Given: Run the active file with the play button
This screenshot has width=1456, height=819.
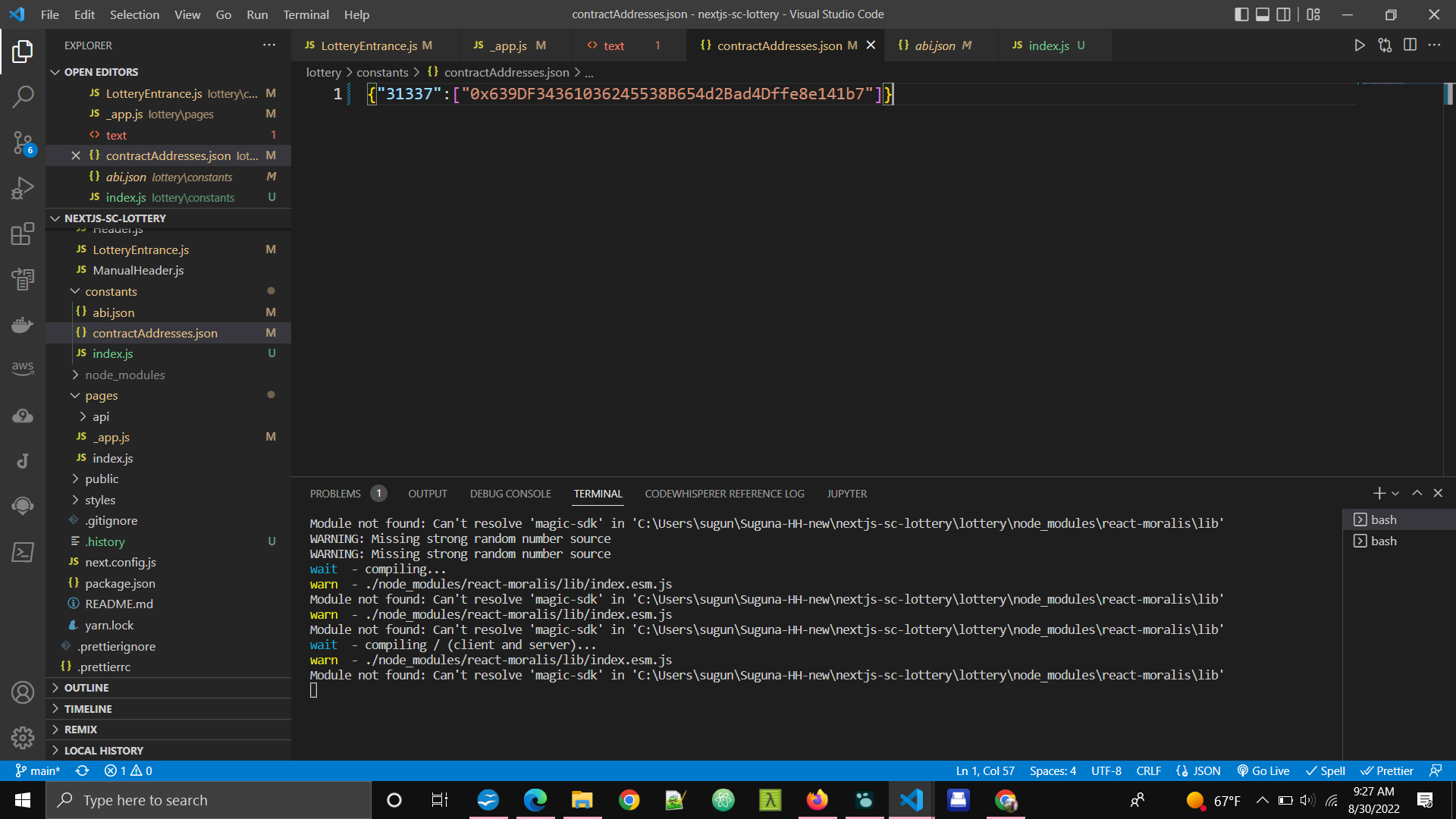Looking at the screenshot, I should point(1359,45).
